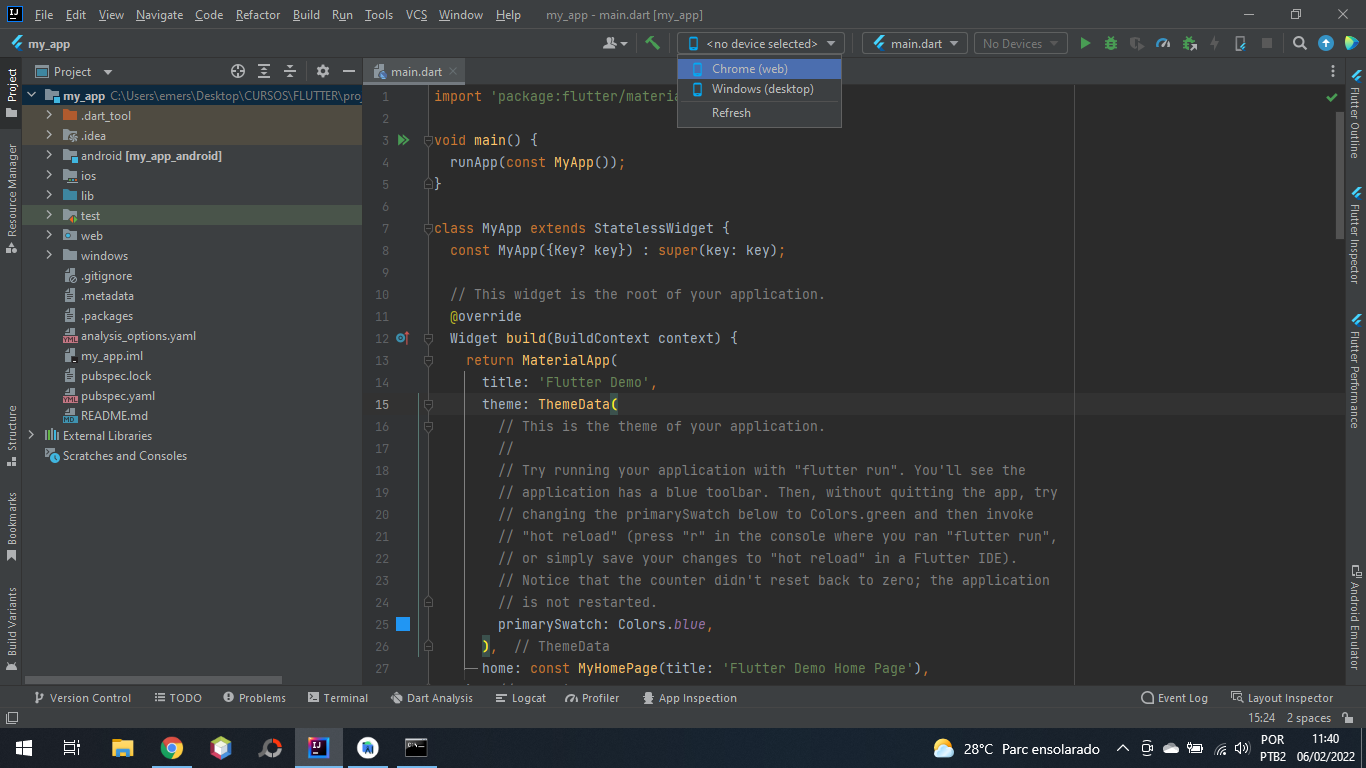Start debugging with the green bug icon
Screen dimensions: 1366x768
1111,43
